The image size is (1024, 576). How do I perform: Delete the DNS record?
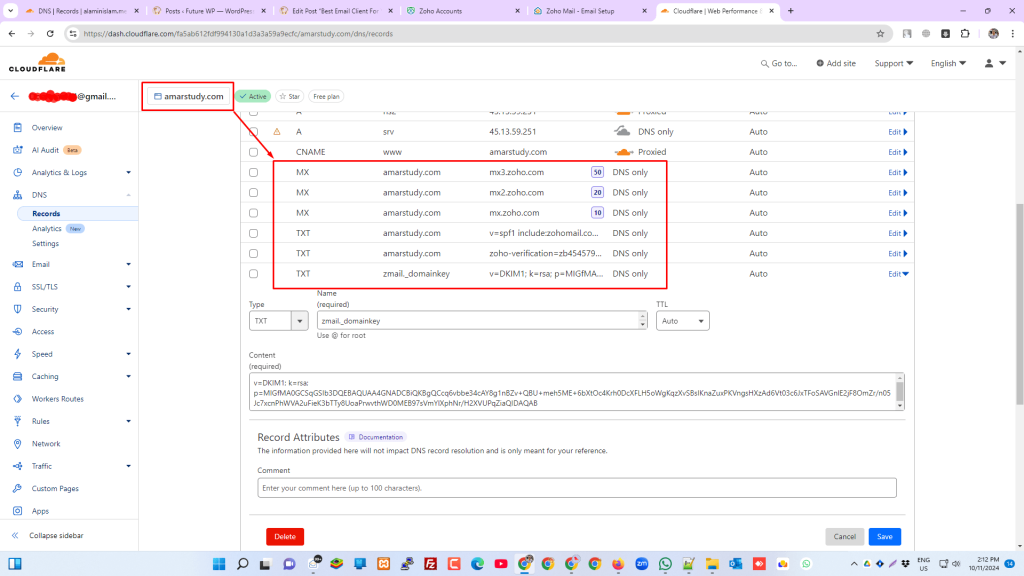click(x=285, y=536)
